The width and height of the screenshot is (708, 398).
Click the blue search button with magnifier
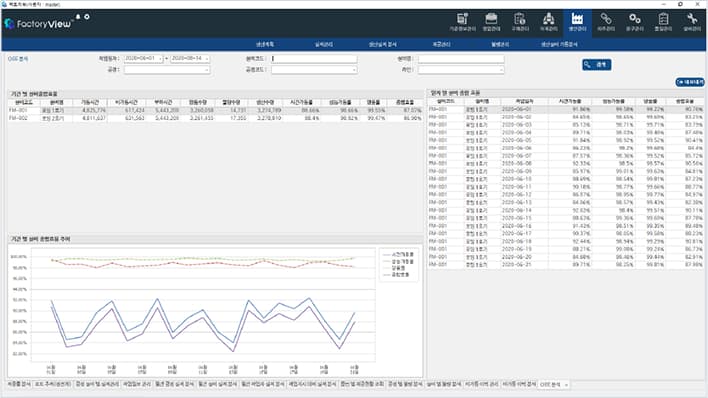click(x=596, y=65)
